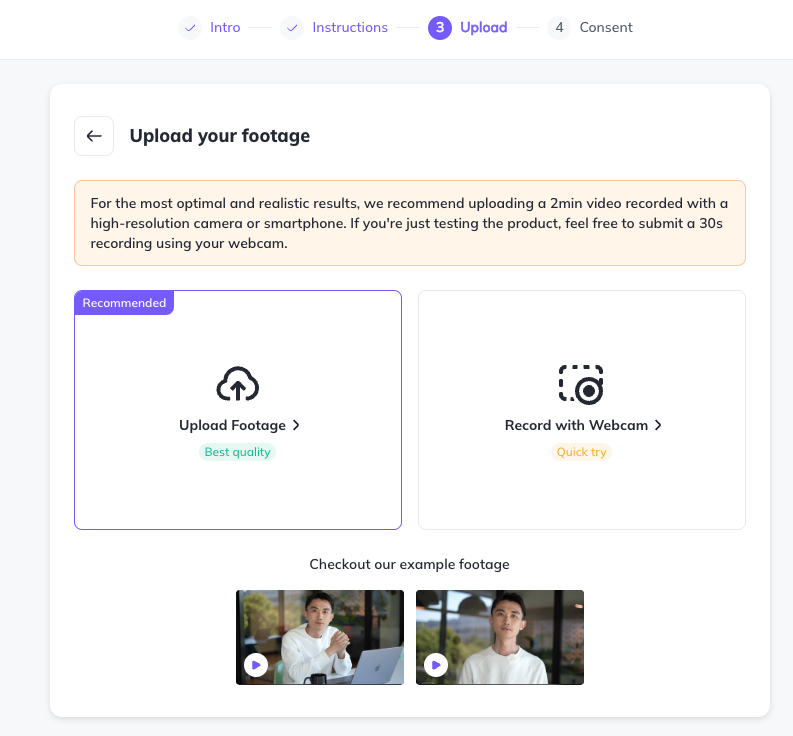Click the Best quality tag
Image resolution: width=793 pixels, height=736 pixels.
click(x=238, y=452)
